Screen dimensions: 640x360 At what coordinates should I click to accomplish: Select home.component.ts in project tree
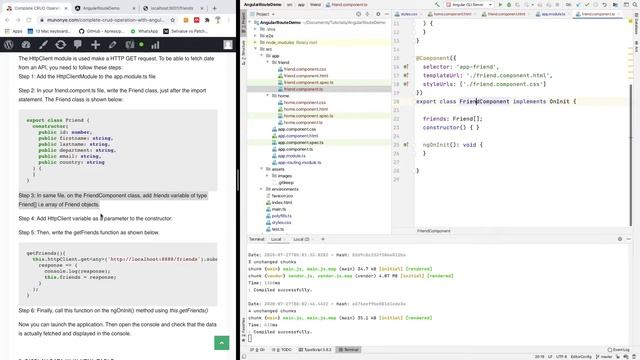point(303,122)
